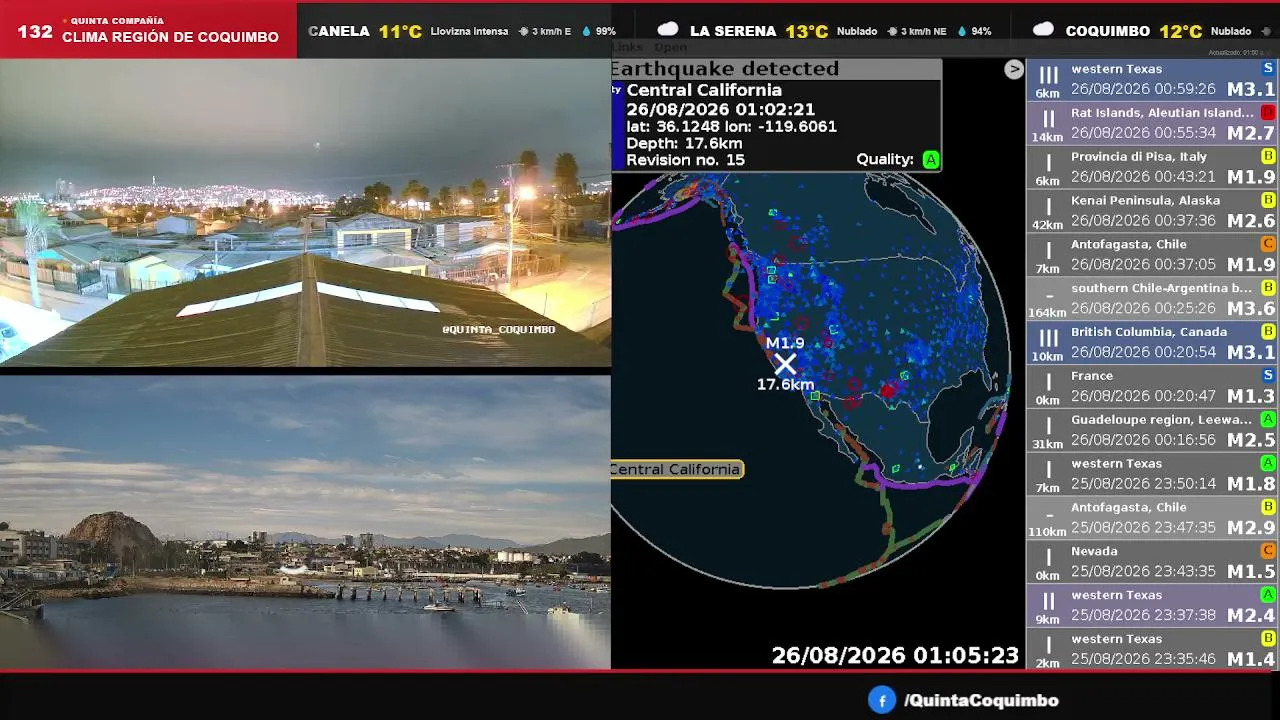
Task: Click the II intensity icon on western Texas M2.4
Action: click(x=1048, y=601)
